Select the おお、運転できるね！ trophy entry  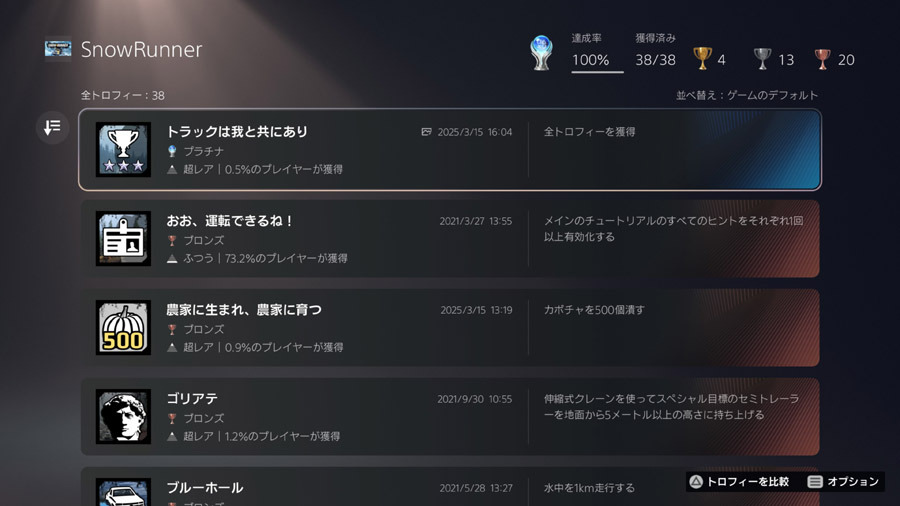click(450, 239)
